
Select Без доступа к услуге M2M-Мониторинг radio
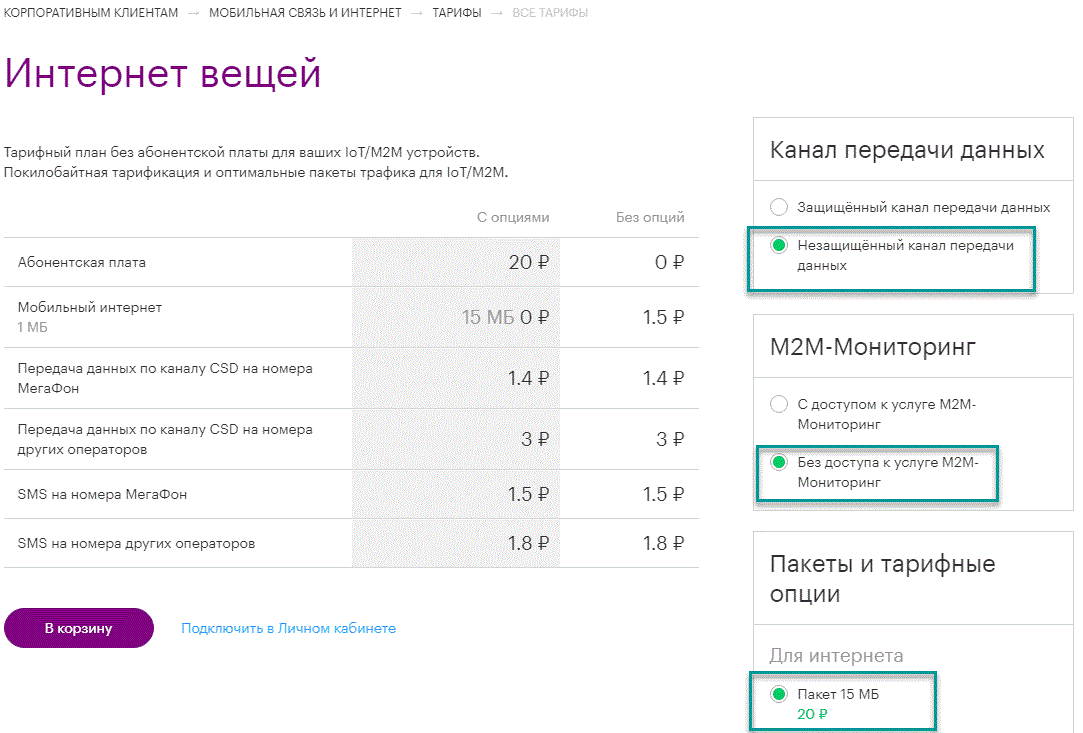(779, 462)
